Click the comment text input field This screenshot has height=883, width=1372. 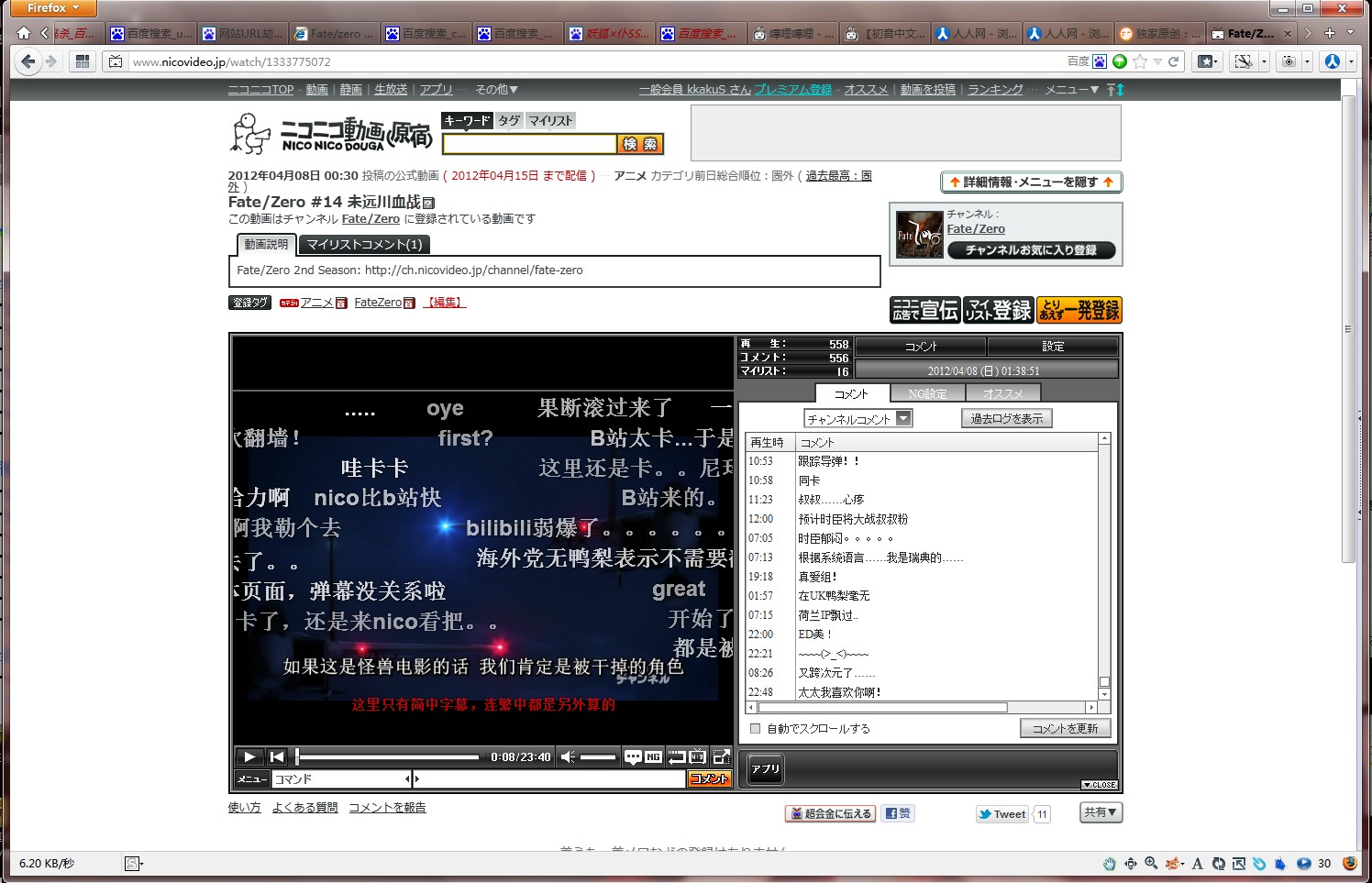click(x=550, y=779)
